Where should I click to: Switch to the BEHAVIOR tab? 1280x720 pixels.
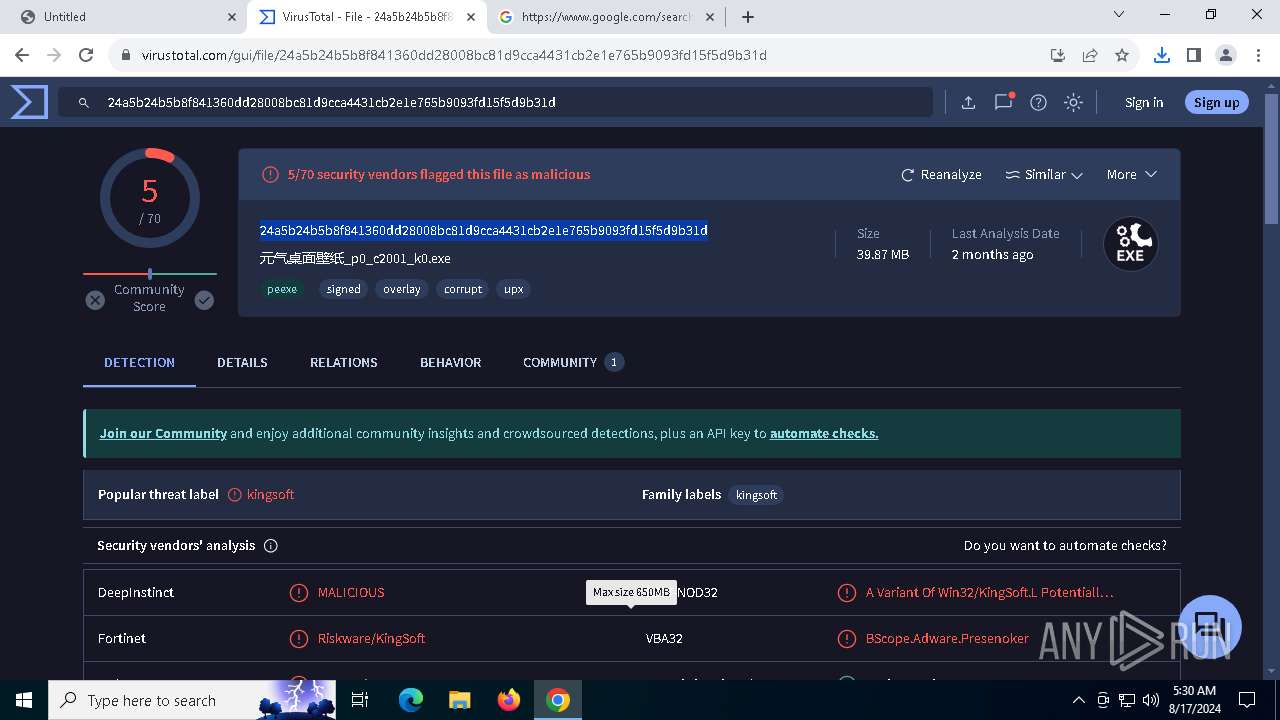tap(450, 362)
